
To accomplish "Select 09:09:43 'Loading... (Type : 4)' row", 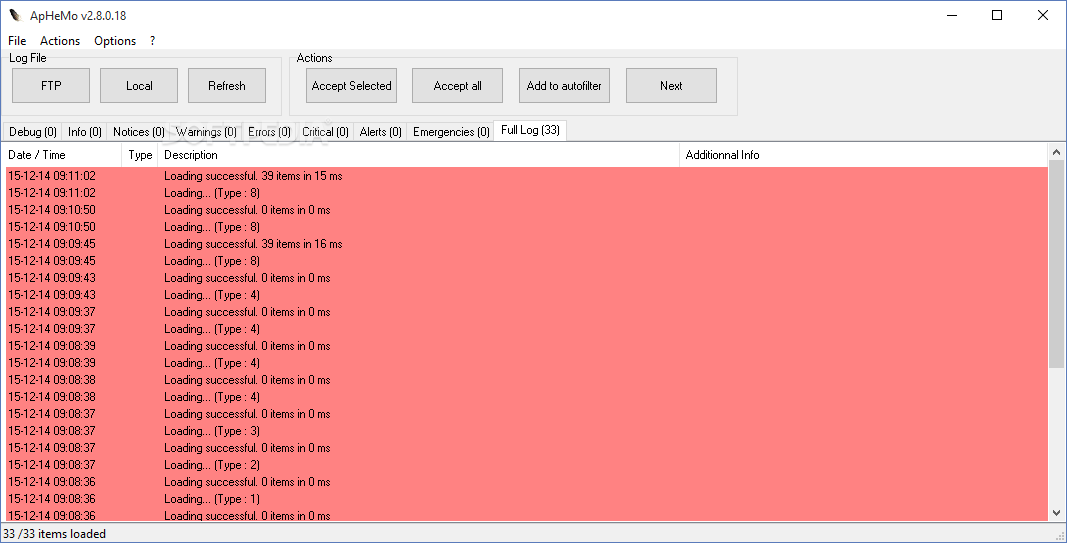I will 527,295.
